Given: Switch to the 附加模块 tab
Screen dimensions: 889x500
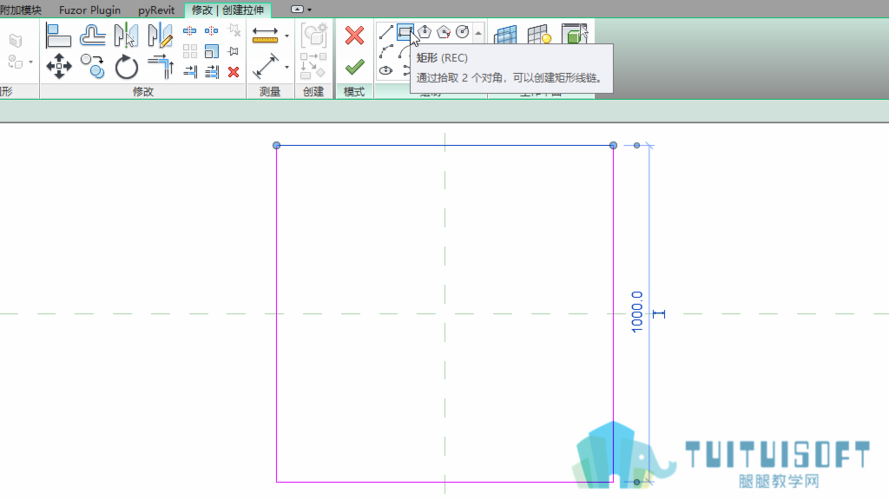Looking at the screenshot, I should click(x=21, y=10).
